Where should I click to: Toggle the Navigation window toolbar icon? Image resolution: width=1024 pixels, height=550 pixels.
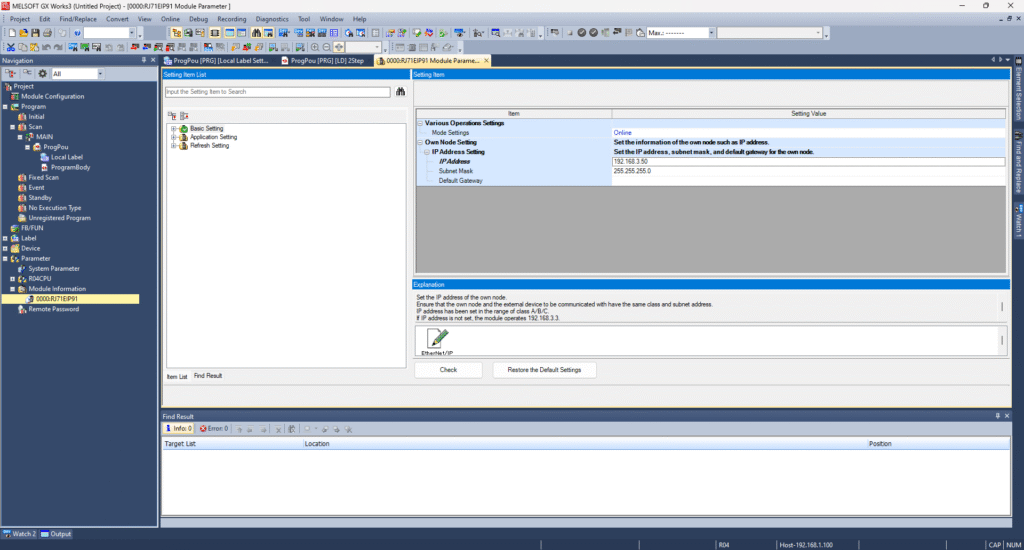pos(176,33)
